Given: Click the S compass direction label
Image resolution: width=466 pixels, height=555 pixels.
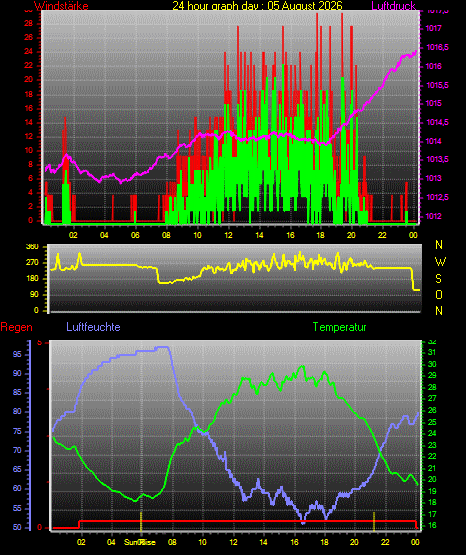Looking at the screenshot, I should [x=438, y=279].
